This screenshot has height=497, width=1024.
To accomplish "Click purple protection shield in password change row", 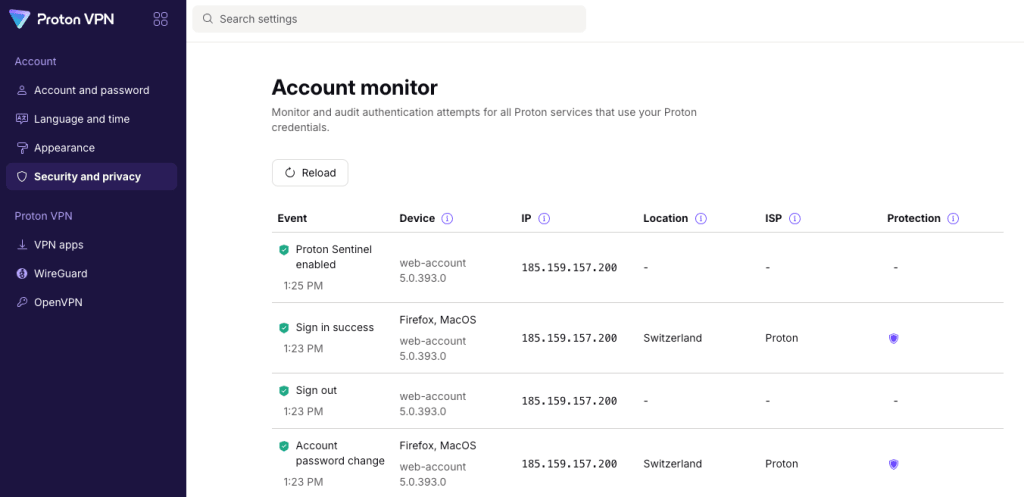I will pos(894,464).
